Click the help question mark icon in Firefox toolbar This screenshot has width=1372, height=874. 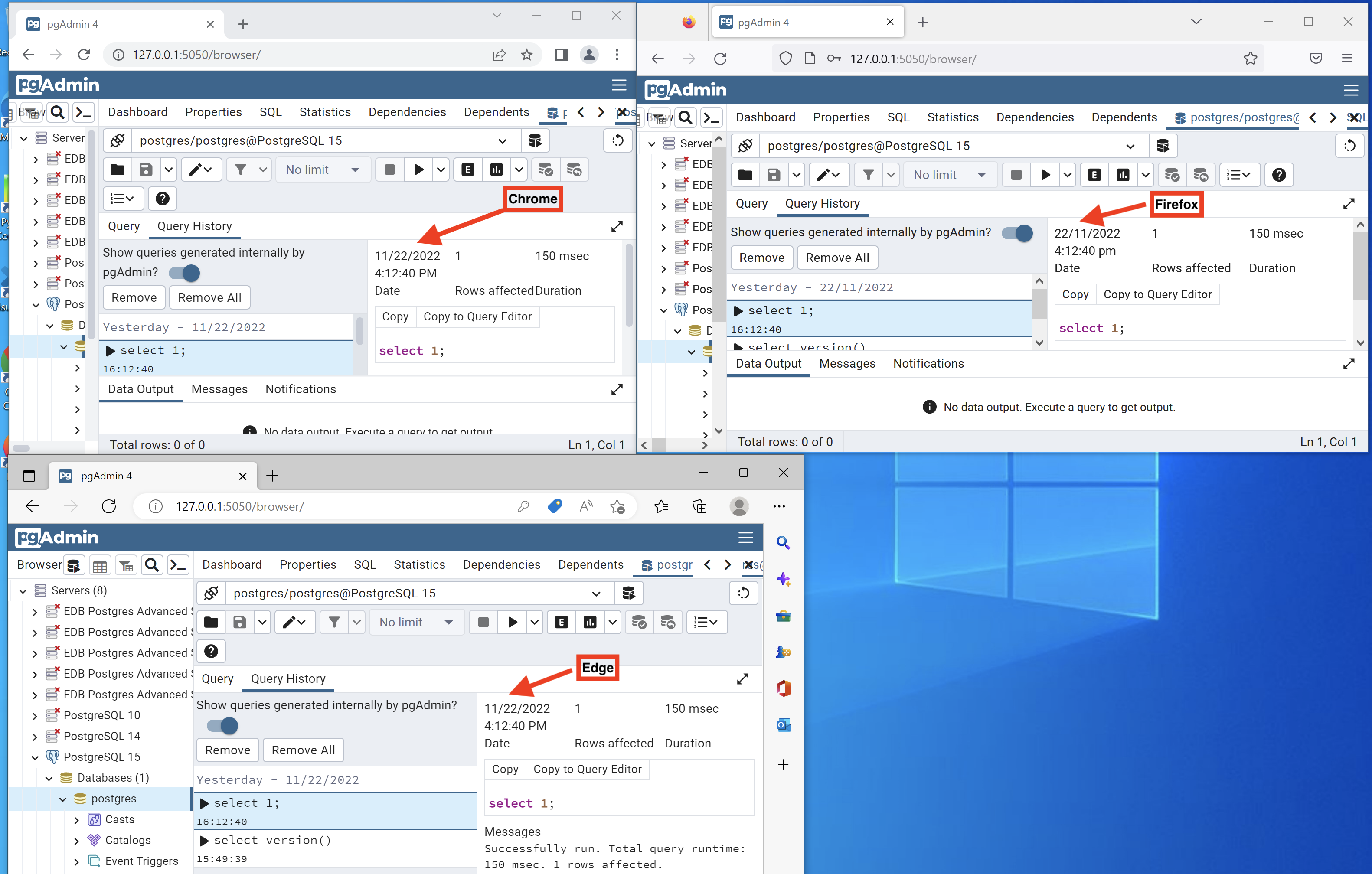pyautogui.click(x=1279, y=175)
